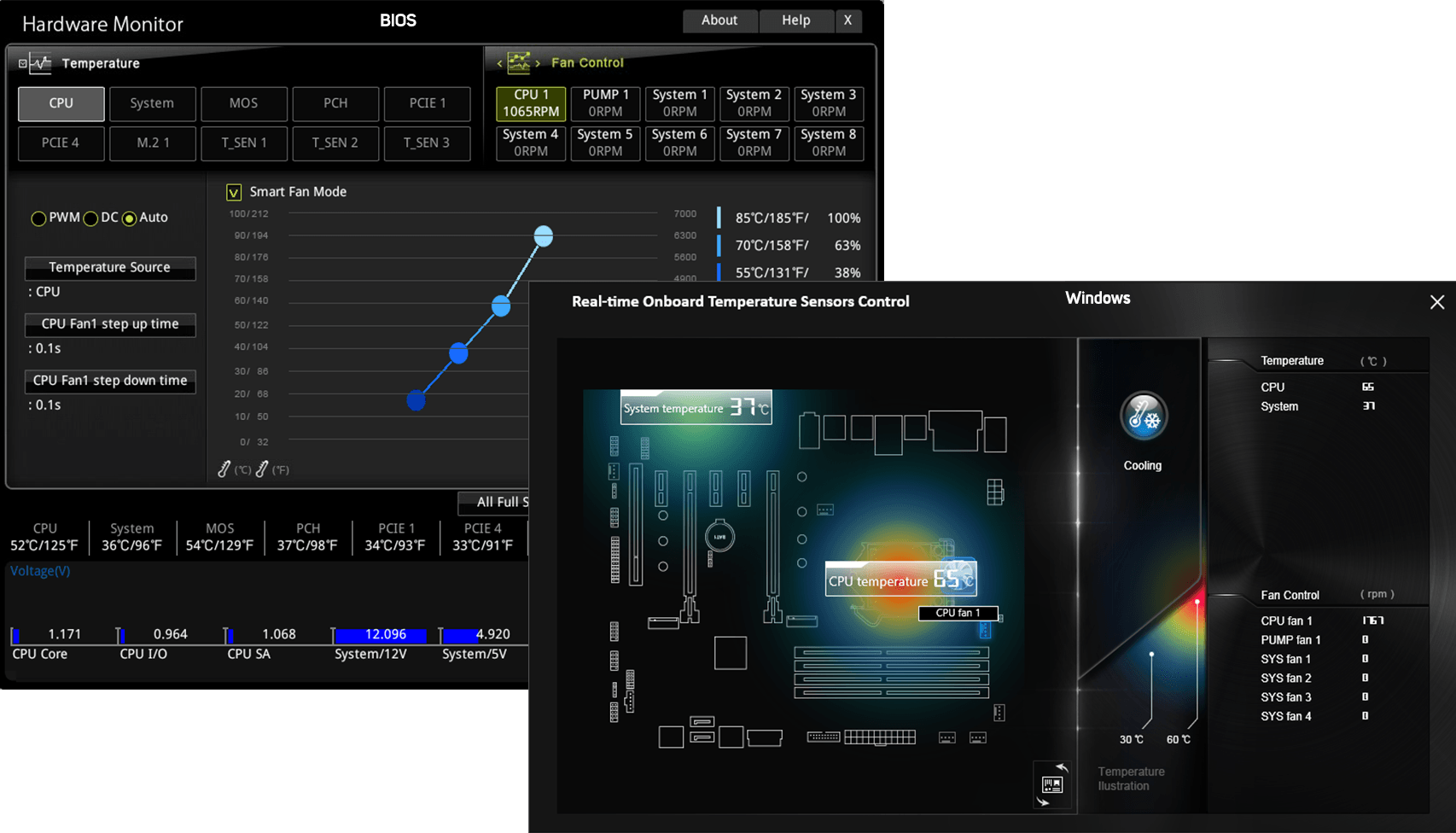This screenshot has width=1456, height=833.
Task: Select the CPU 1 1065RPM fan
Action: point(531,103)
